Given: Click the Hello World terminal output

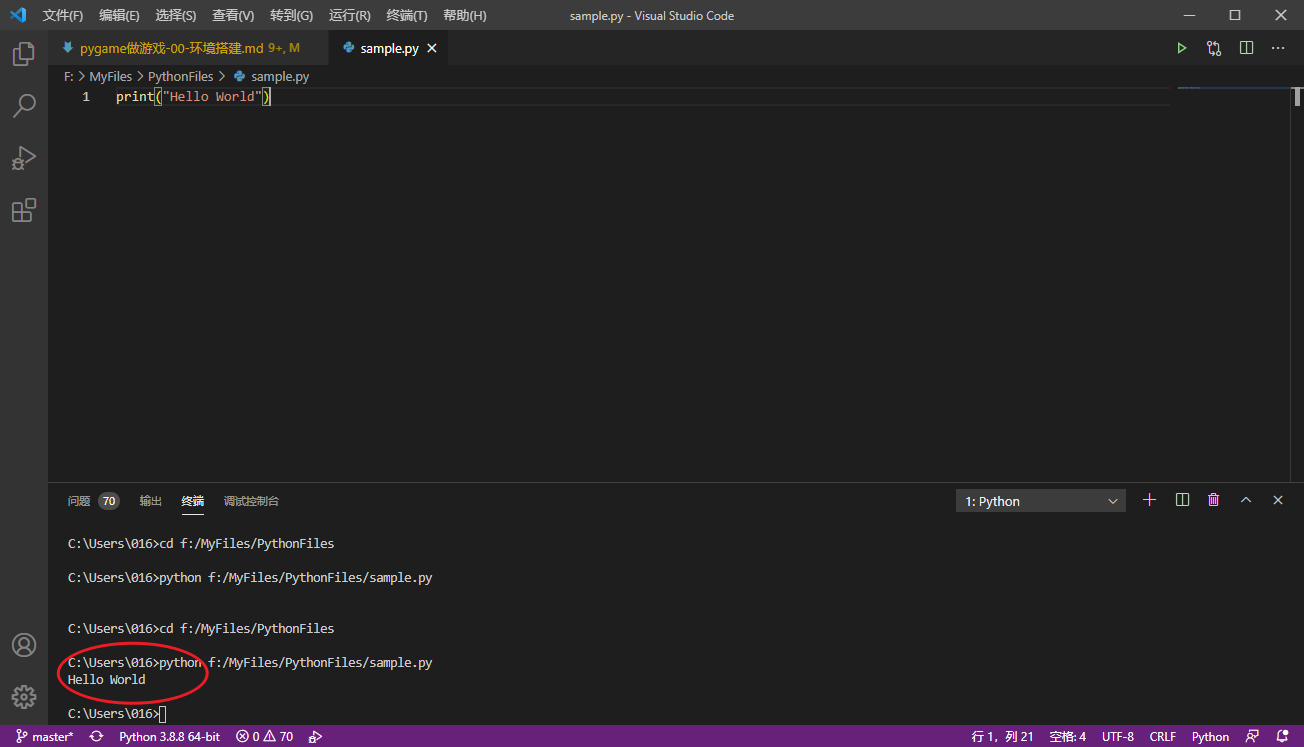Looking at the screenshot, I should (x=107, y=680).
